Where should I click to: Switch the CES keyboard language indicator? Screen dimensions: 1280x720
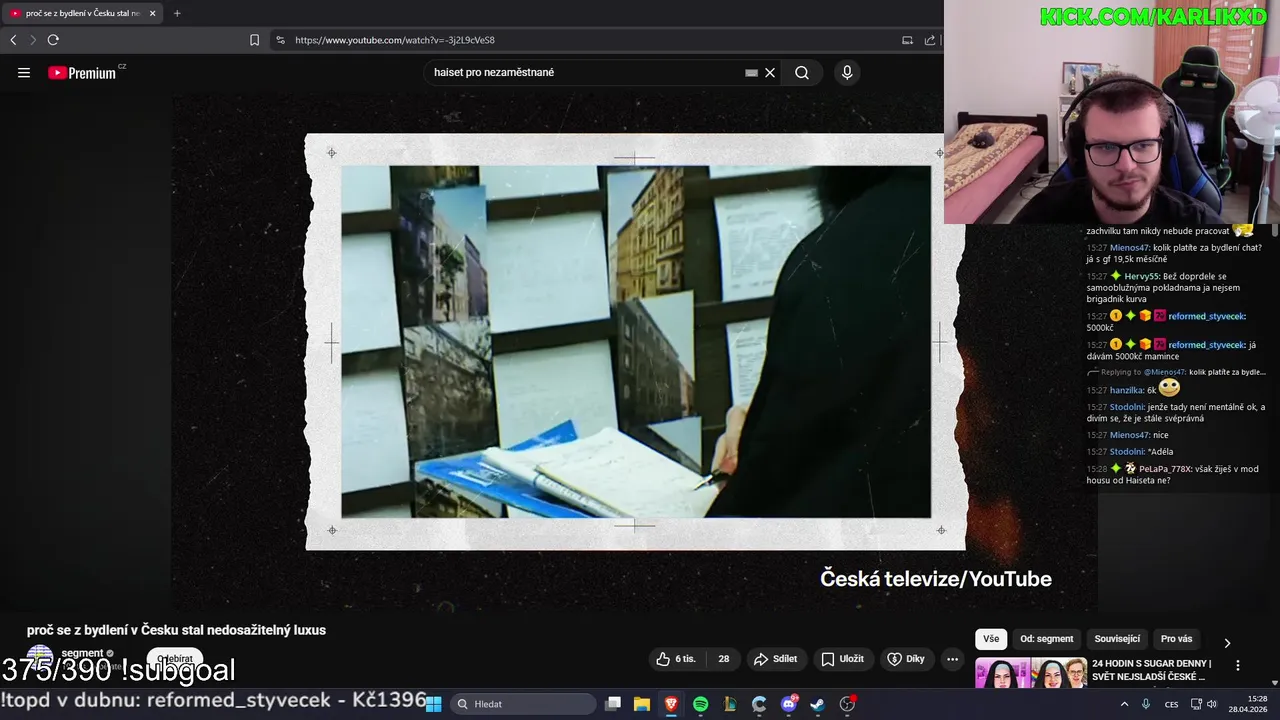[1171, 704]
